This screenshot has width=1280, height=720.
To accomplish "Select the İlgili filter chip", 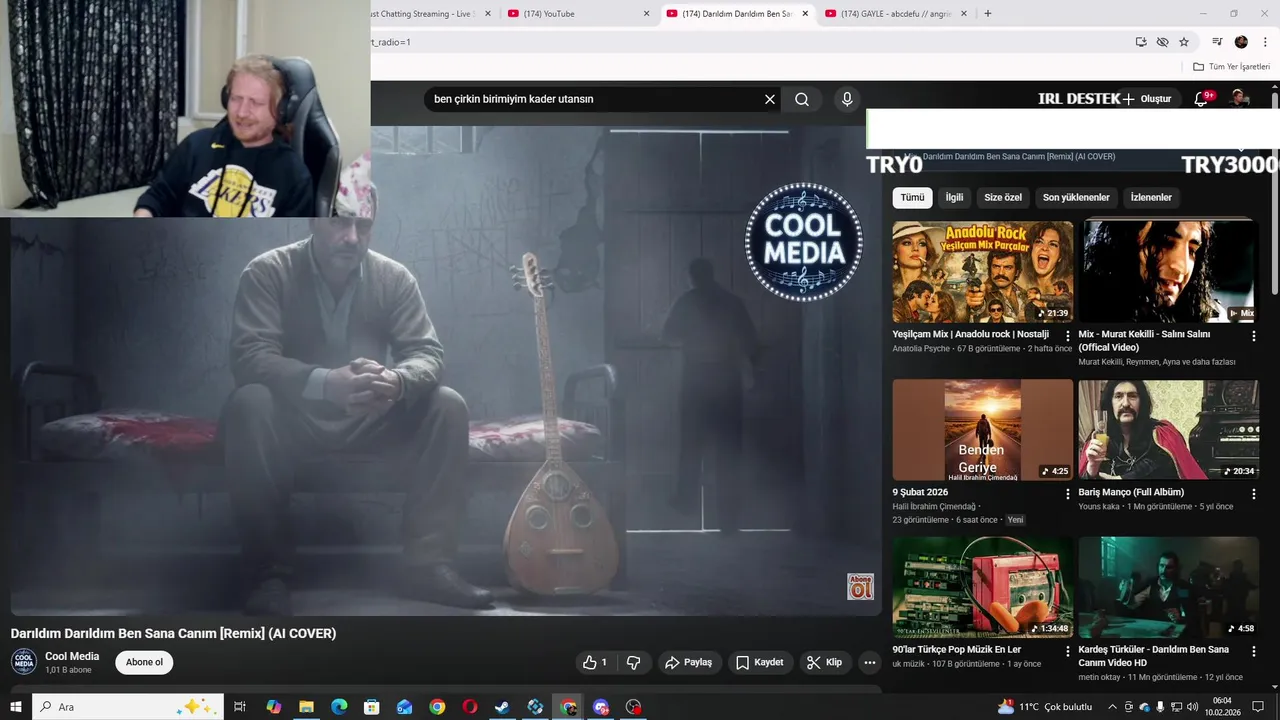I will click(x=955, y=197).
